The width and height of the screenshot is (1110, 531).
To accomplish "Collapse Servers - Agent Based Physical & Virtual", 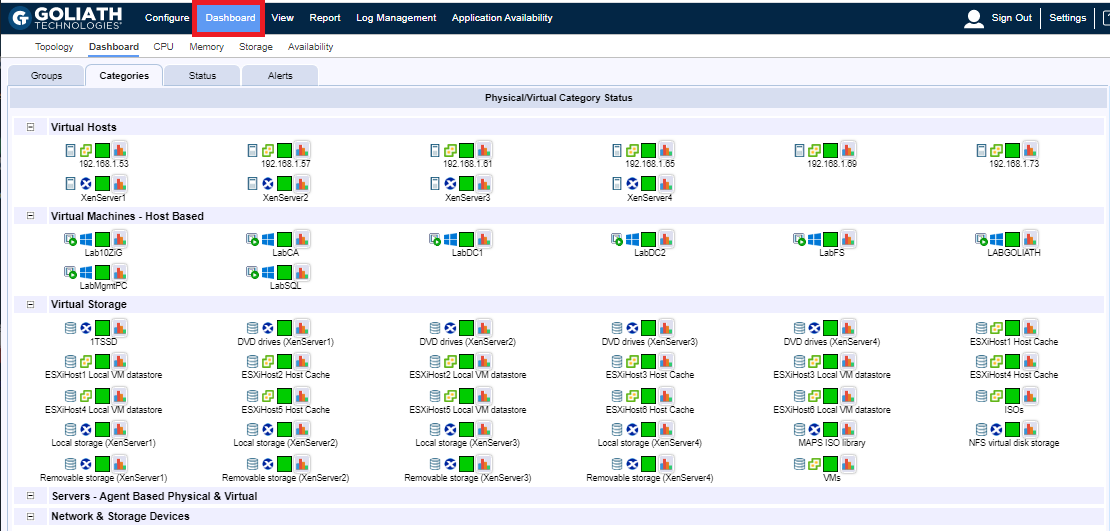I will click(30, 496).
